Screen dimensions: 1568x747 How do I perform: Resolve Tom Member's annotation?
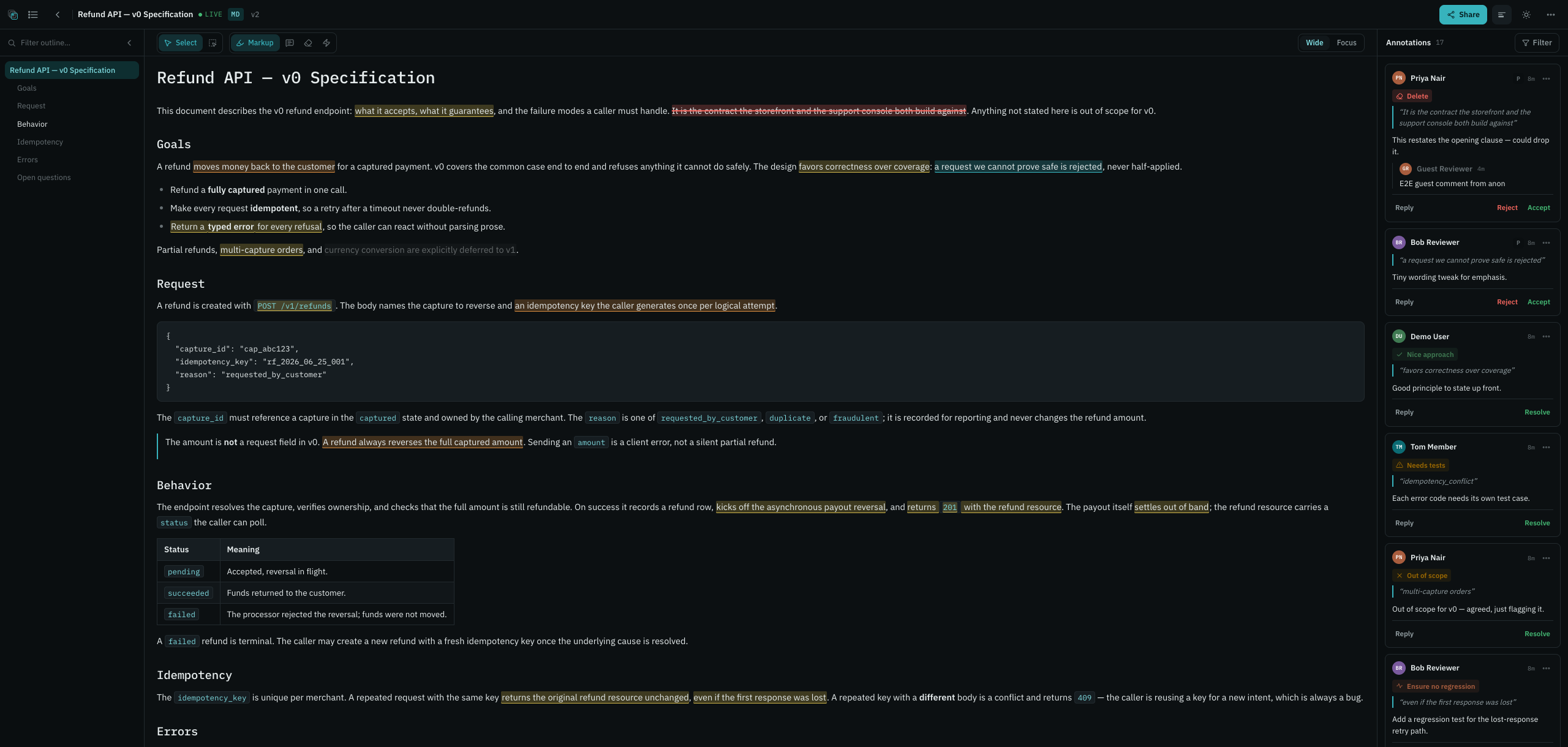(1537, 524)
